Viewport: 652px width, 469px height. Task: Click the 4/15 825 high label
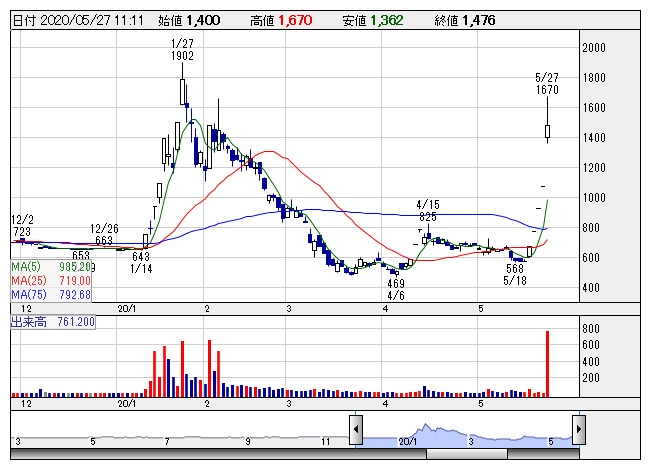tap(427, 210)
